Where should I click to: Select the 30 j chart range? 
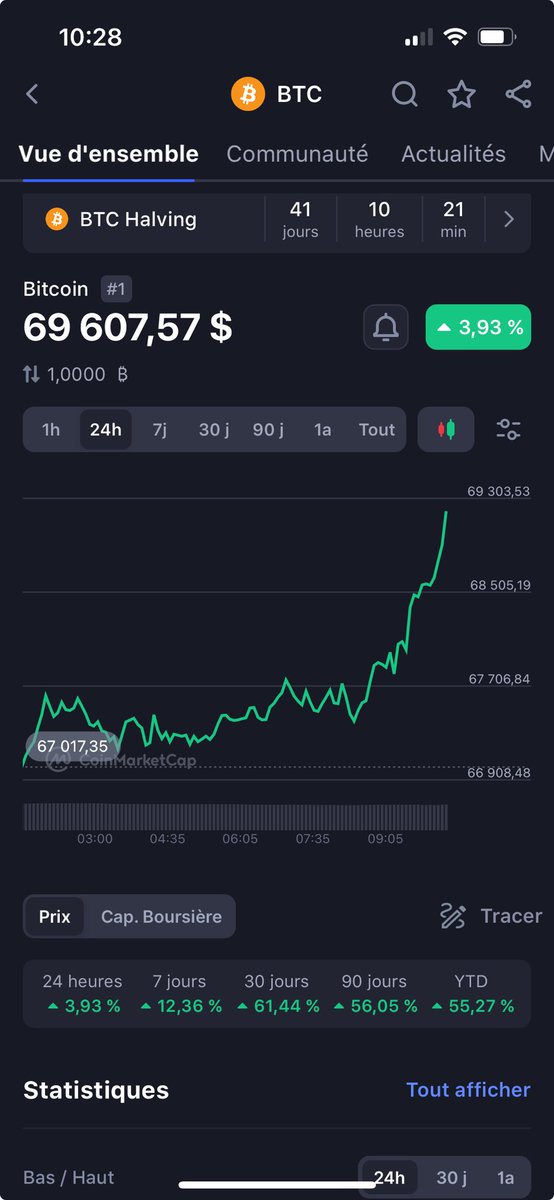tap(214, 430)
